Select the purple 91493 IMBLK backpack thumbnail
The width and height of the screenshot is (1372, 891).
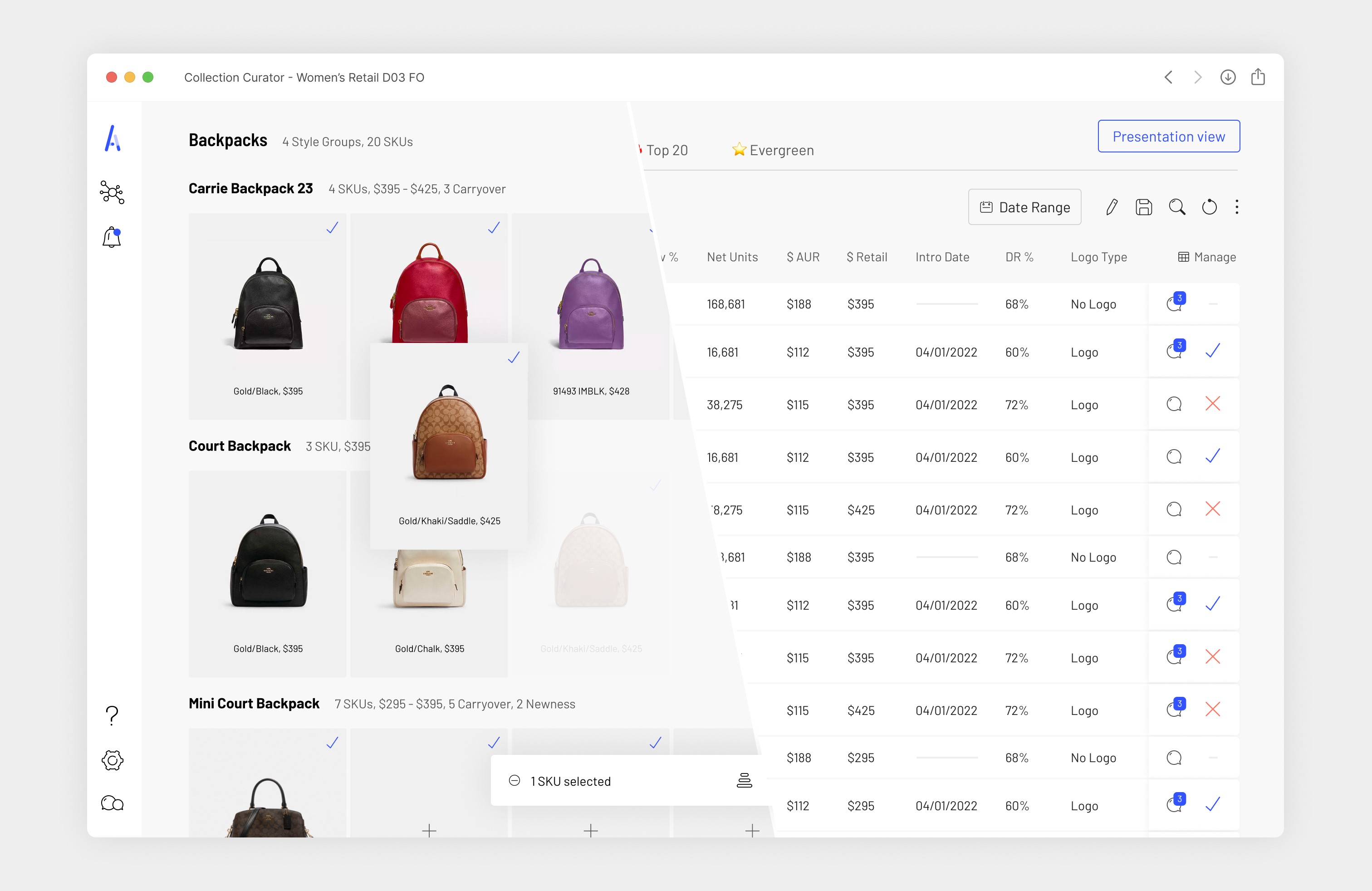click(591, 304)
